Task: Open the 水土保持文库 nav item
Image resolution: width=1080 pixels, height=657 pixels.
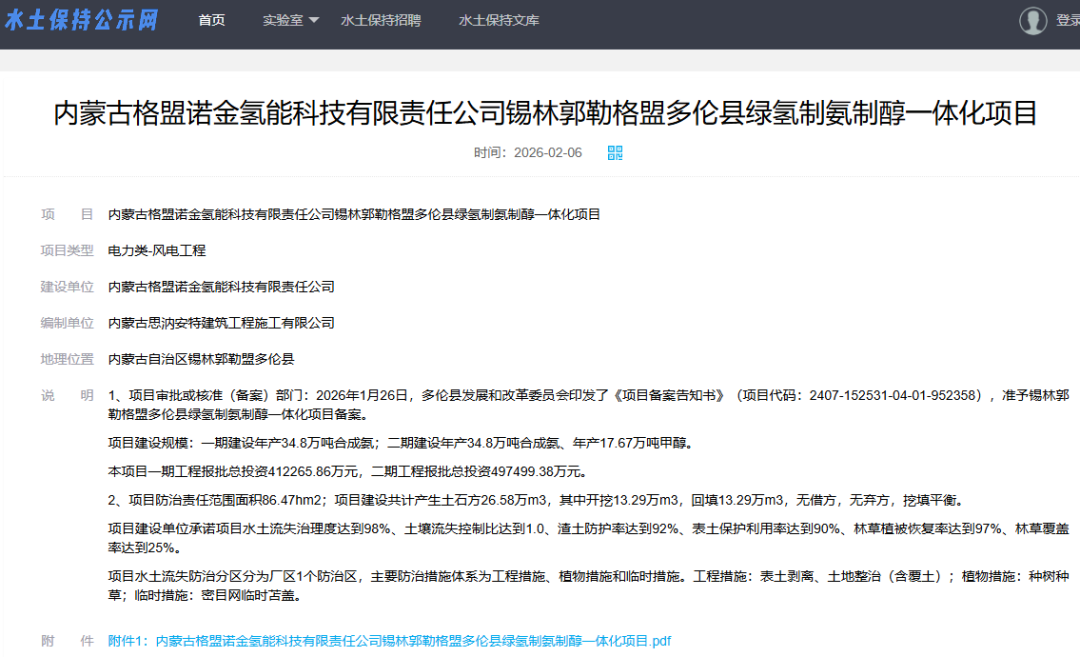Action: point(499,20)
